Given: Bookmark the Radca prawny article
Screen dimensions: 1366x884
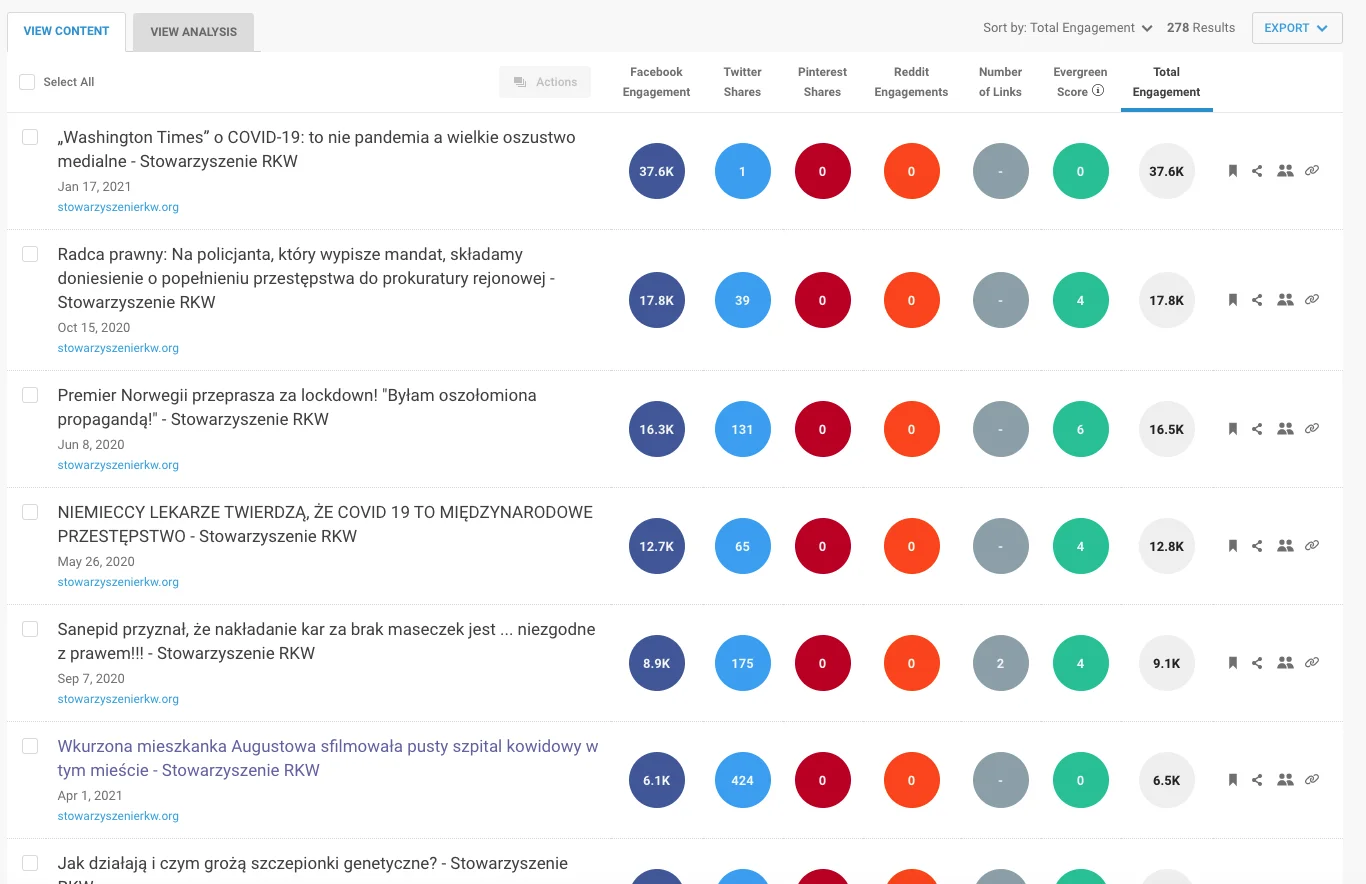Looking at the screenshot, I should click(1233, 300).
